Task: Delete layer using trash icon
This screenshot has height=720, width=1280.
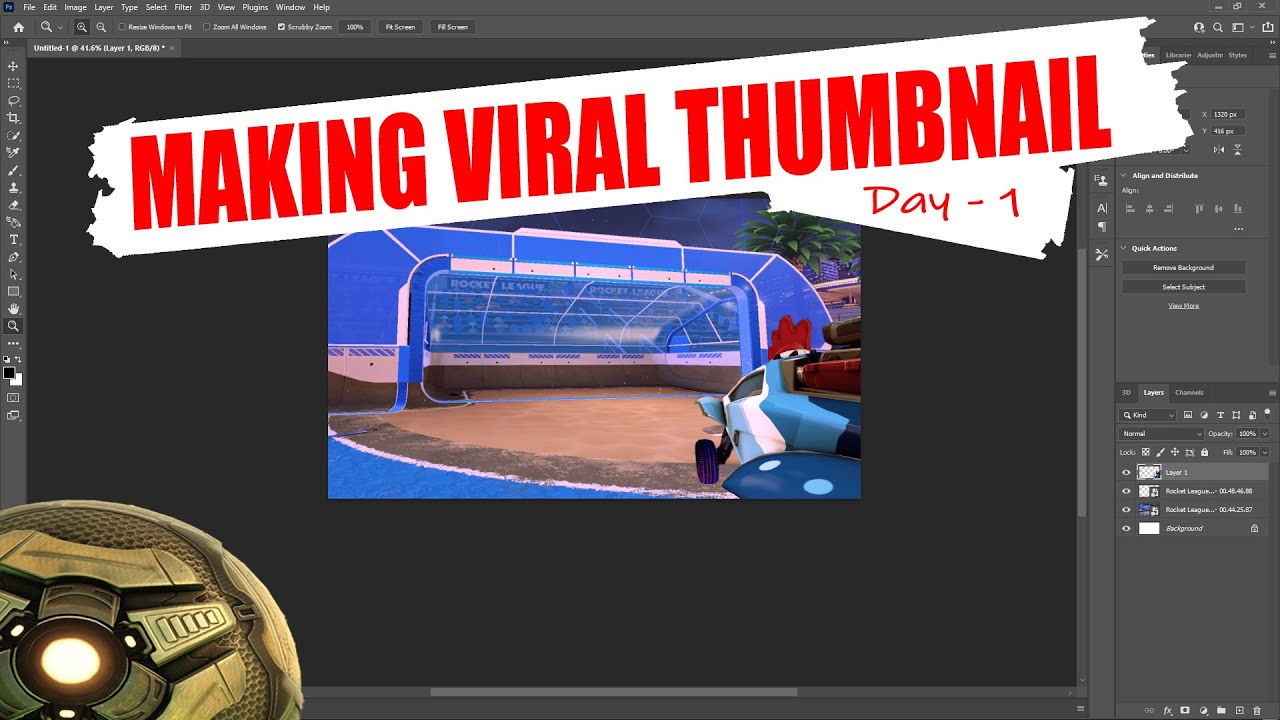Action: (x=1257, y=711)
